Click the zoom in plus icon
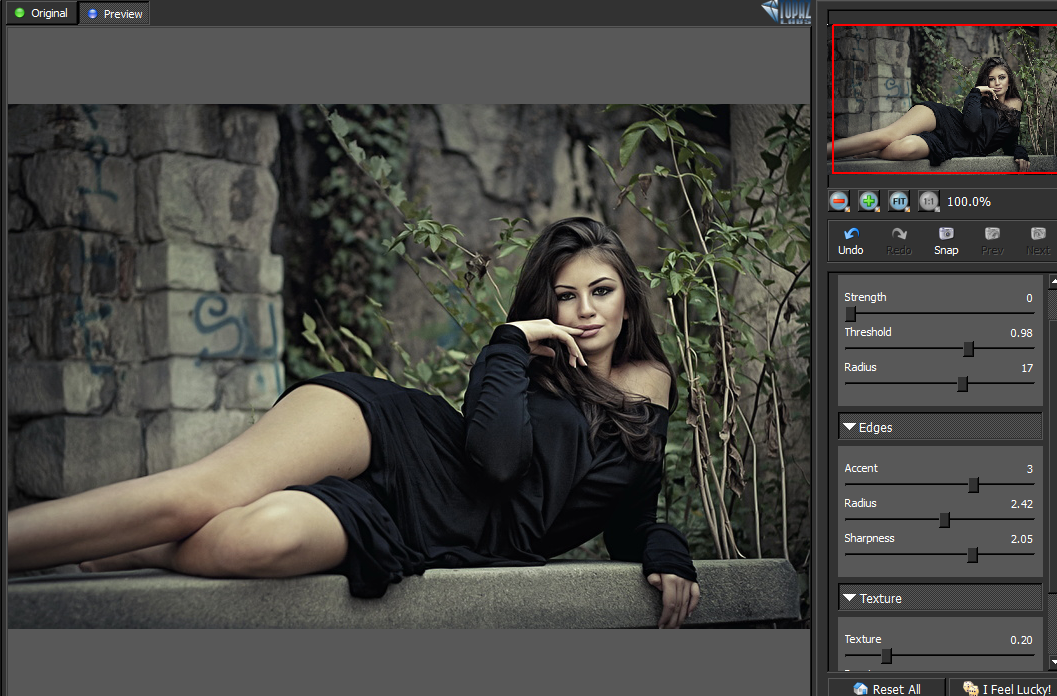 (869, 201)
